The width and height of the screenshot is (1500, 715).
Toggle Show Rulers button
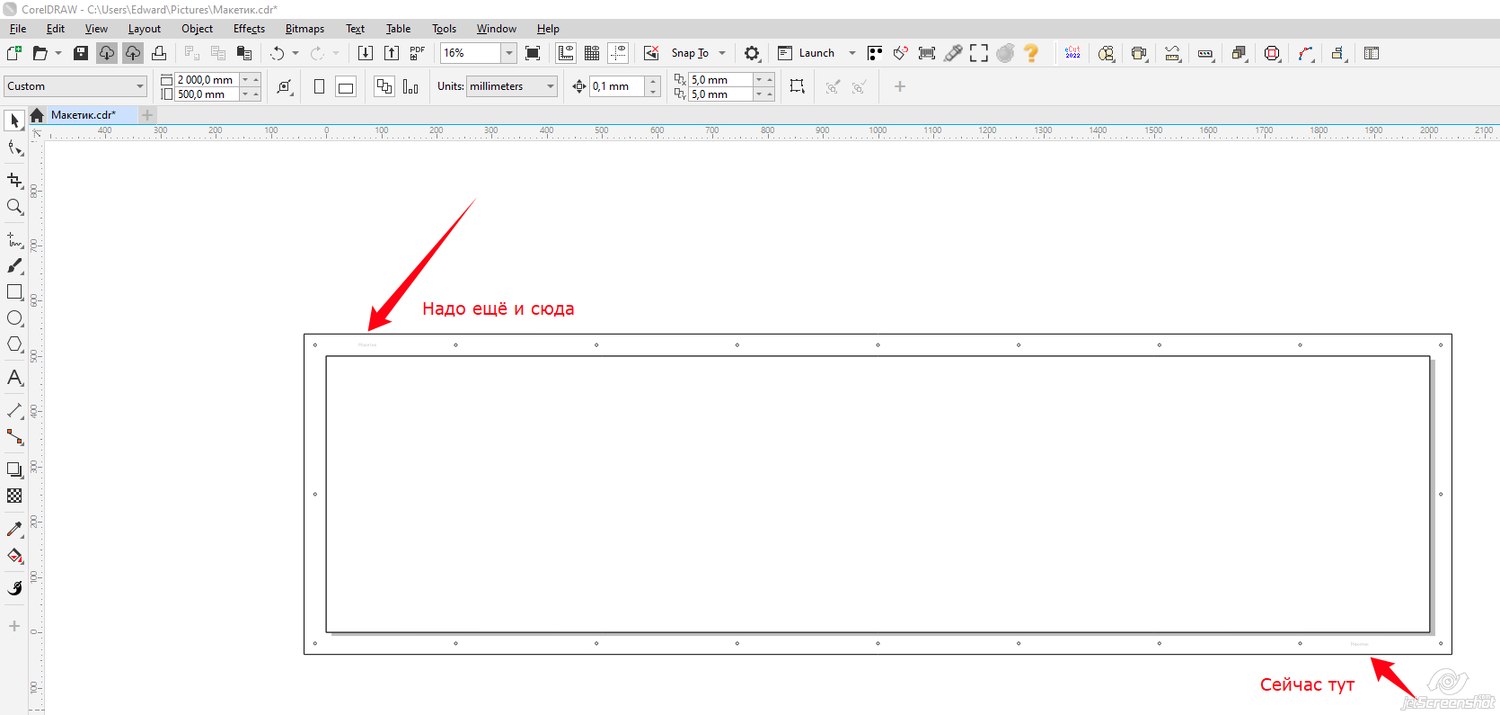click(566, 53)
